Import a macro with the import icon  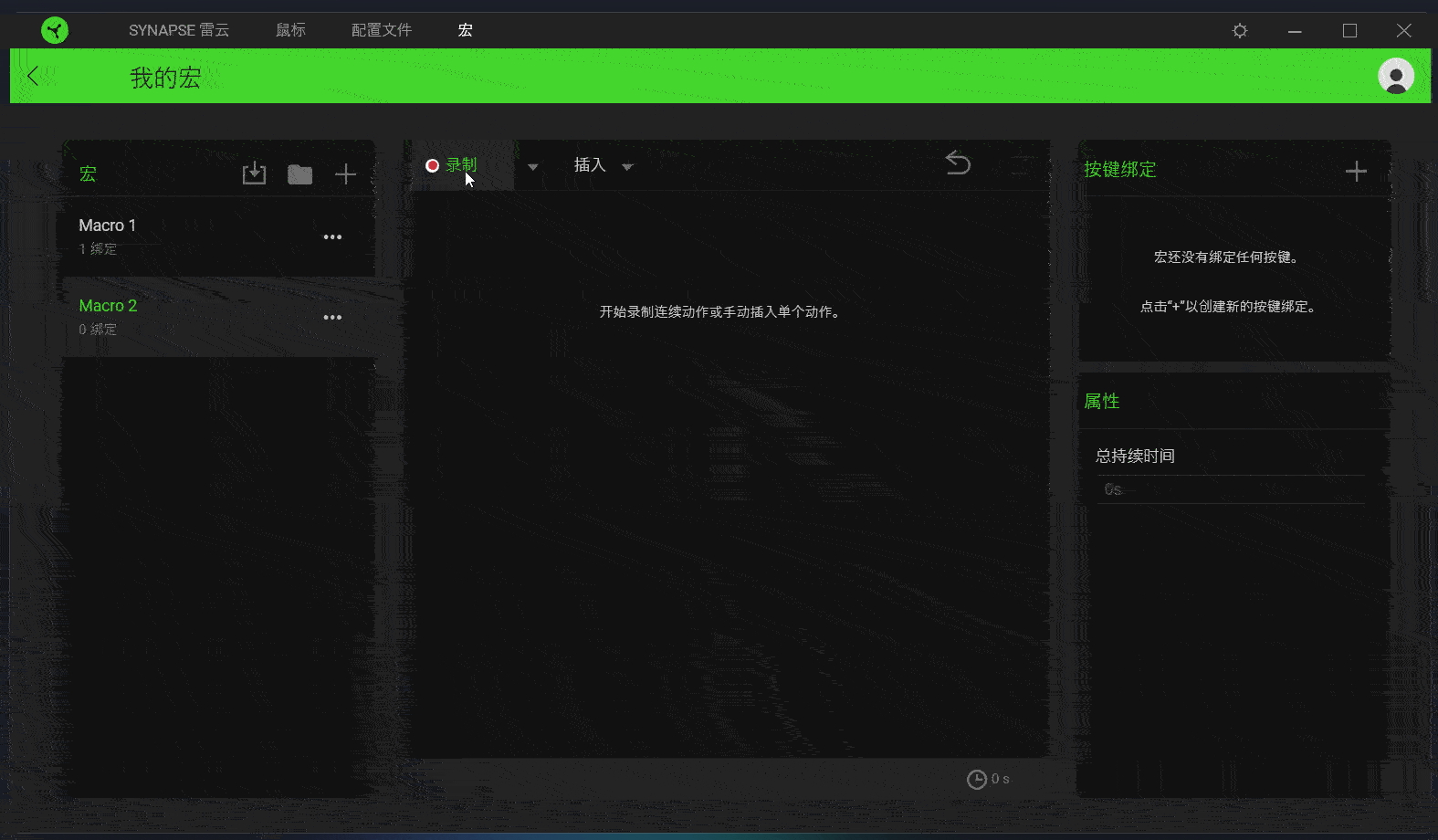tap(254, 173)
